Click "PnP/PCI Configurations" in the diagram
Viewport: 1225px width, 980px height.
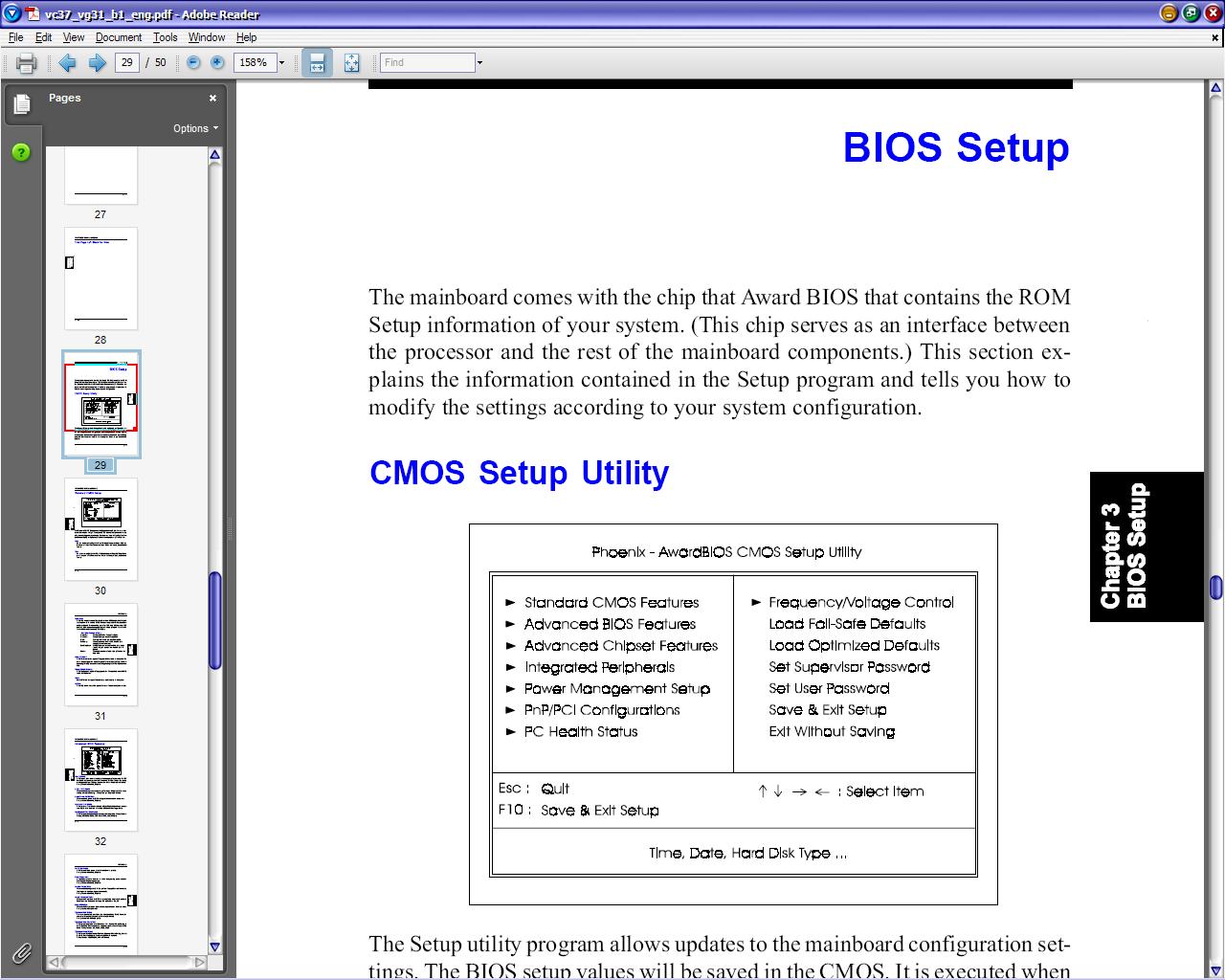(602, 710)
